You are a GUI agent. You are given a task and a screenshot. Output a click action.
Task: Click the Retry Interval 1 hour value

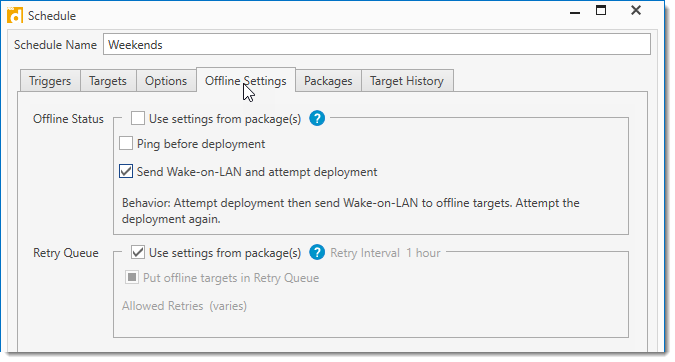click(423, 253)
